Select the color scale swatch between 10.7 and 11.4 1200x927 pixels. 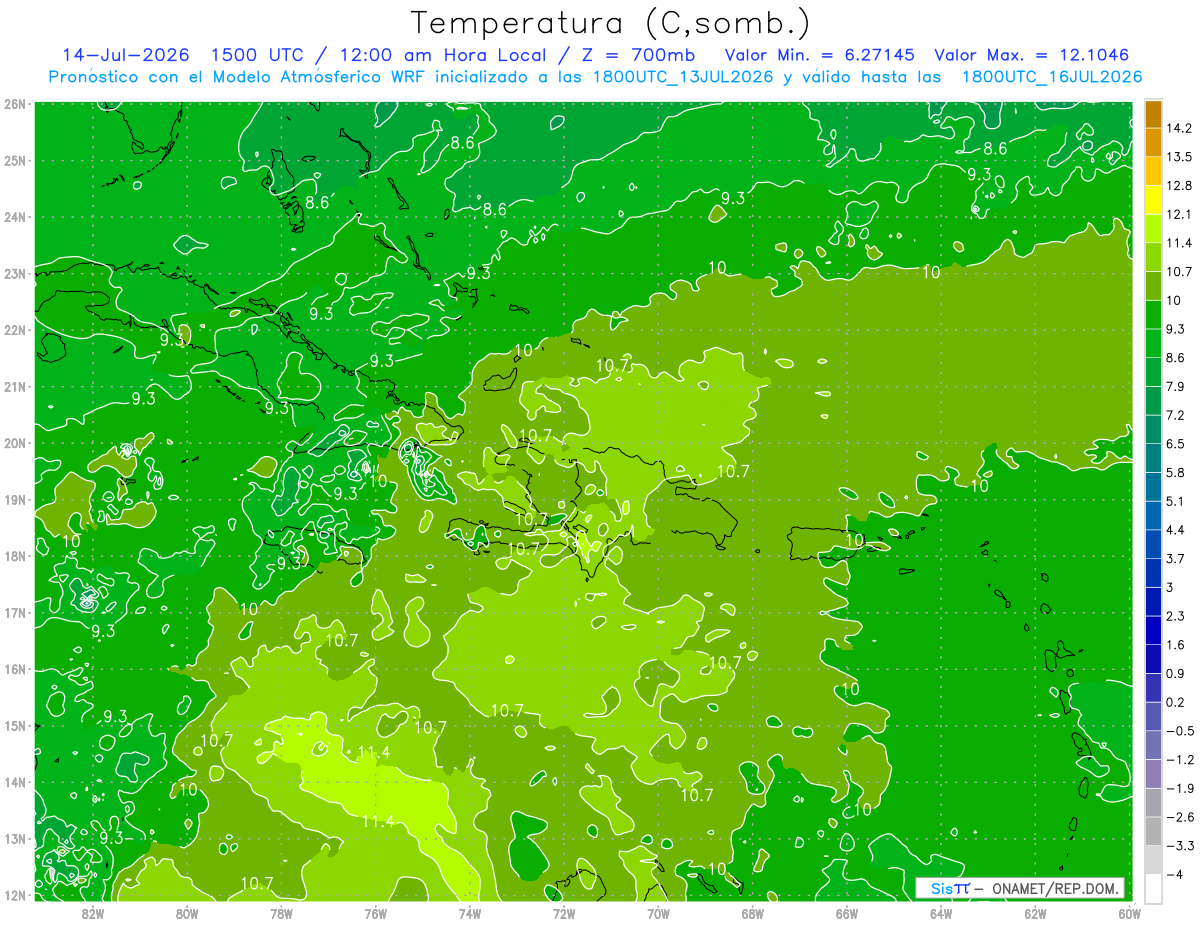[x=1153, y=257]
